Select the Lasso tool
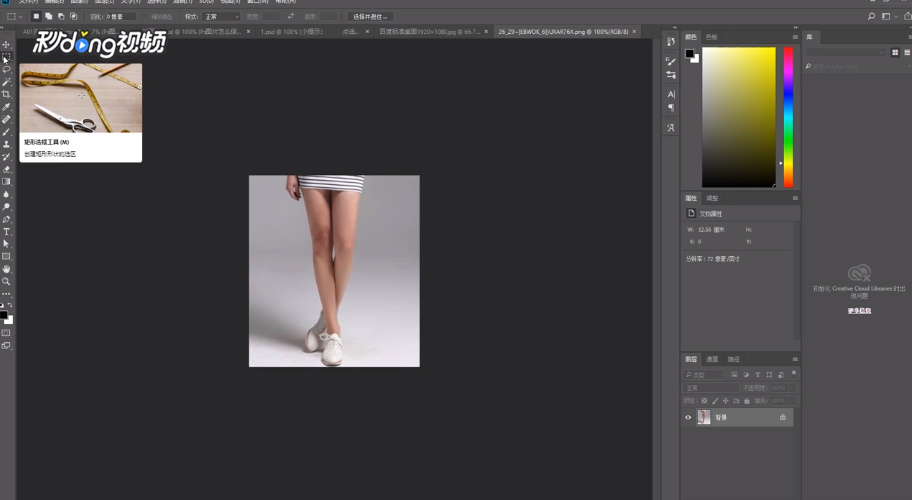 point(6,69)
